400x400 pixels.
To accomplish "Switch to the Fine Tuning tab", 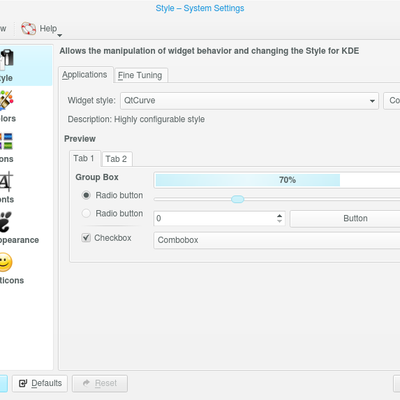I will pyautogui.click(x=140, y=75).
